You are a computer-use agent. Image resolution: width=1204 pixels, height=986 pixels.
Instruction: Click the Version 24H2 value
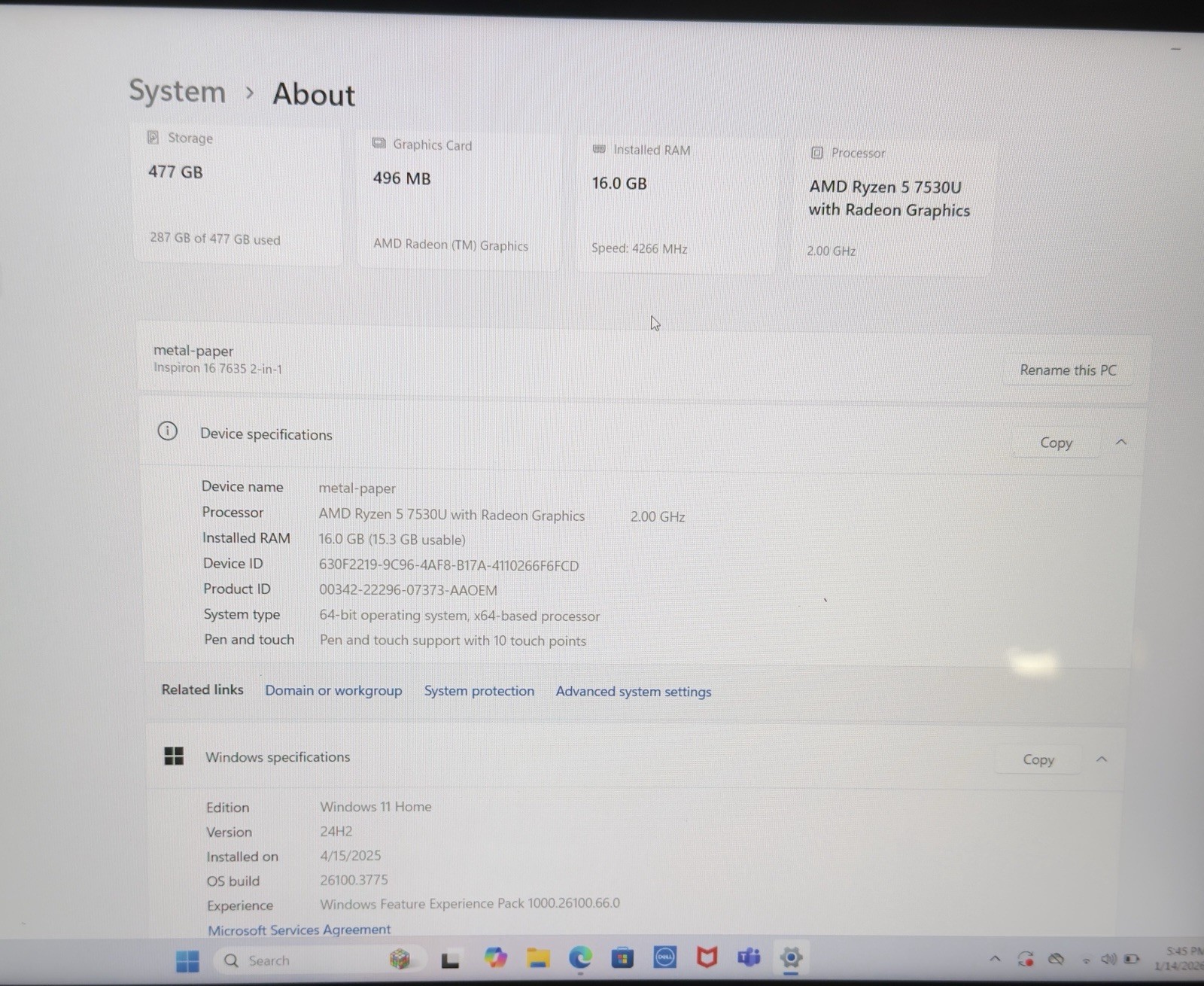[336, 831]
